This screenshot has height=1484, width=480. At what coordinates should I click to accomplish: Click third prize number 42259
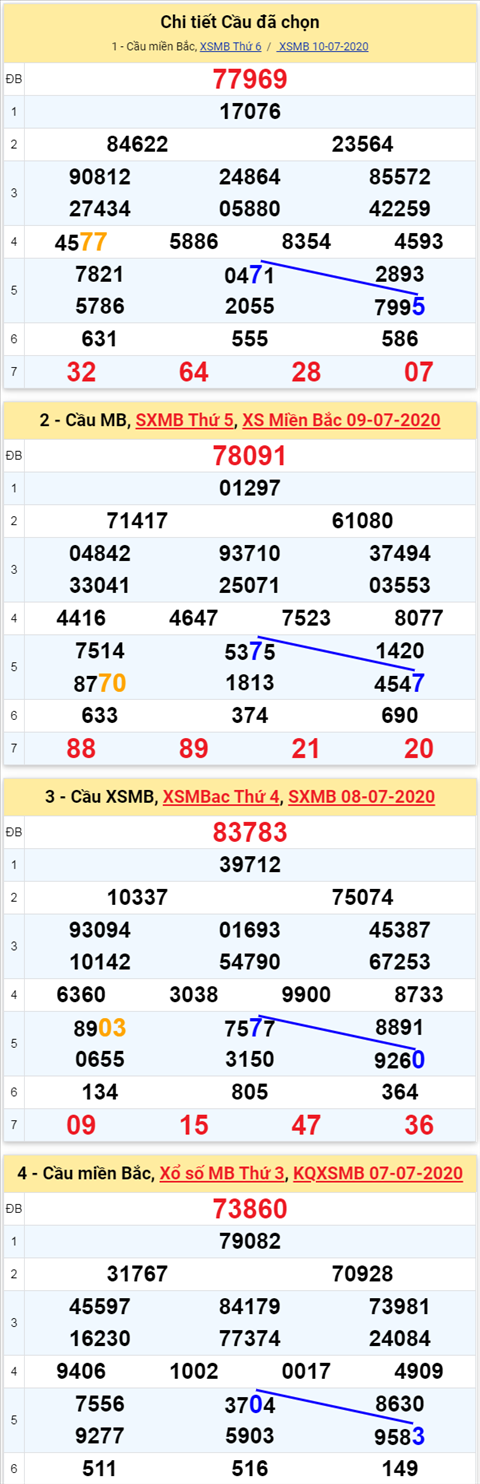[x=399, y=209]
